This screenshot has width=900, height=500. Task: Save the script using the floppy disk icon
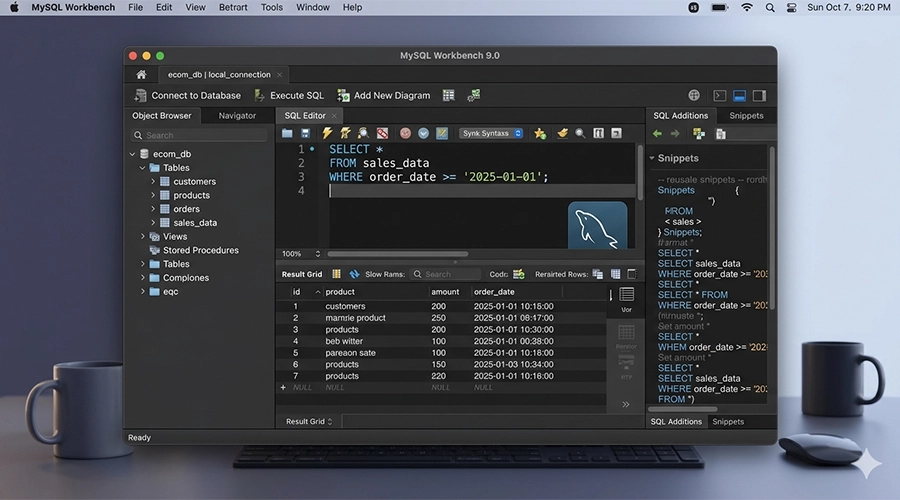point(305,133)
